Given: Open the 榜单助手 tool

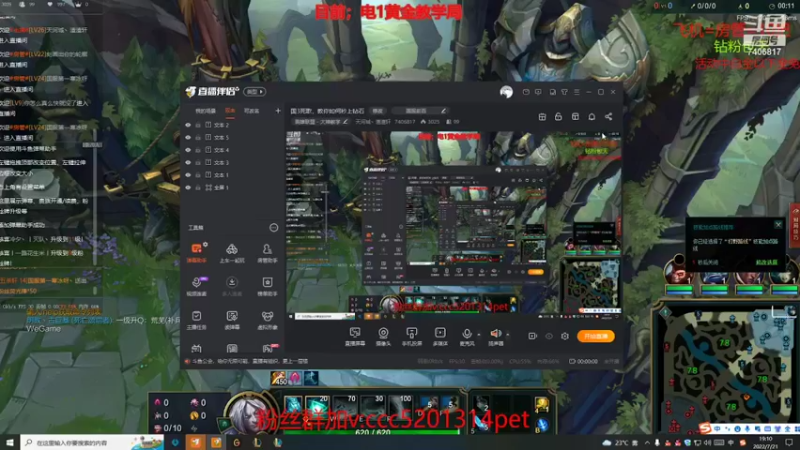Looking at the screenshot, I should (x=267, y=286).
